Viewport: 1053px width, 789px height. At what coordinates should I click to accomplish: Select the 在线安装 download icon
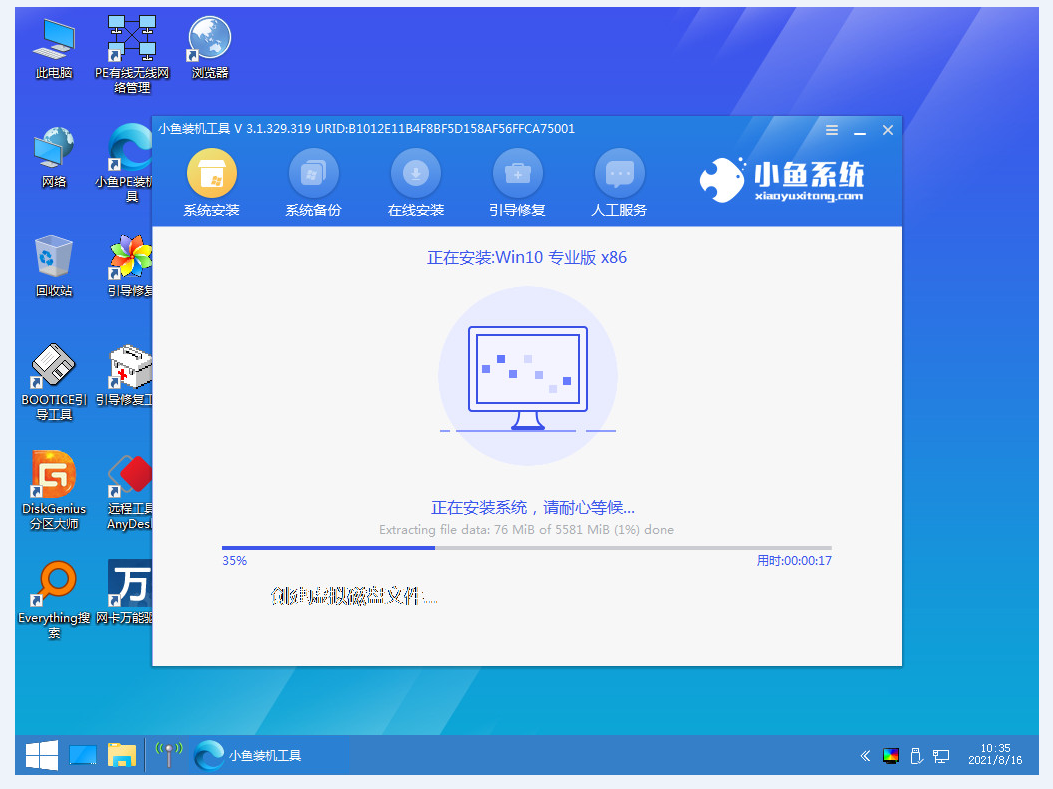pos(415,175)
